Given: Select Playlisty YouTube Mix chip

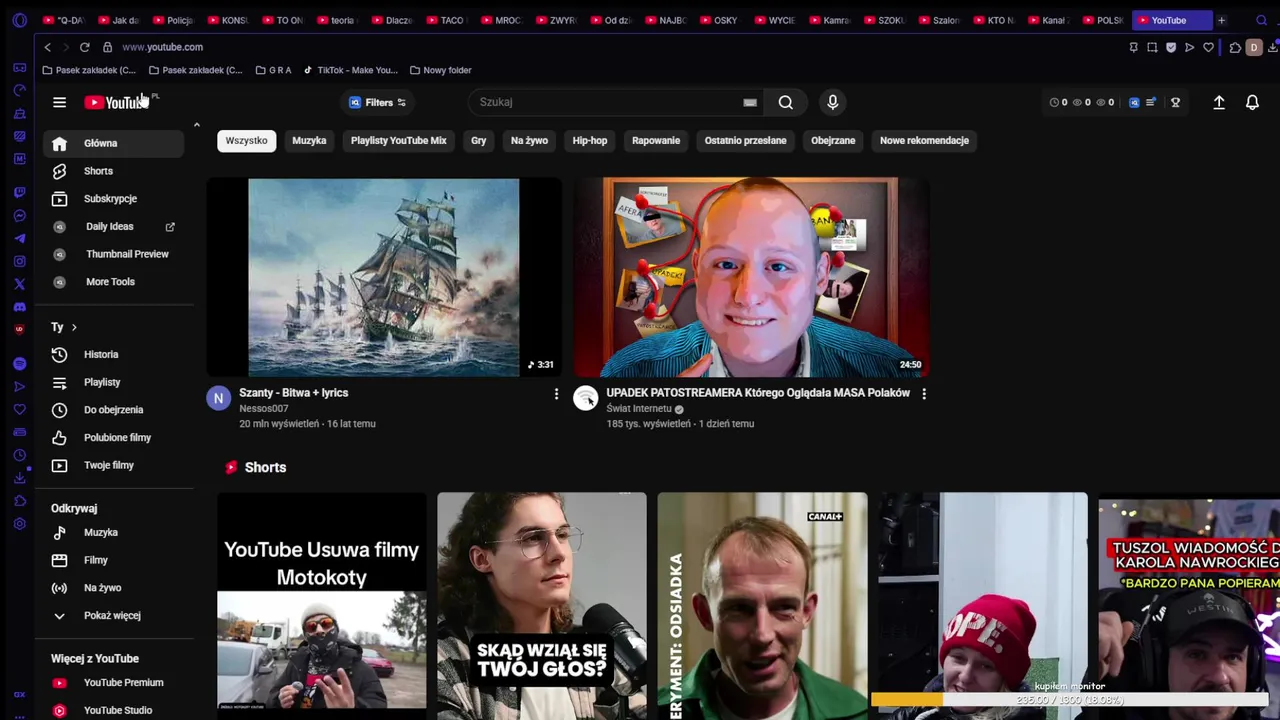Looking at the screenshot, I should click(398, 141).
